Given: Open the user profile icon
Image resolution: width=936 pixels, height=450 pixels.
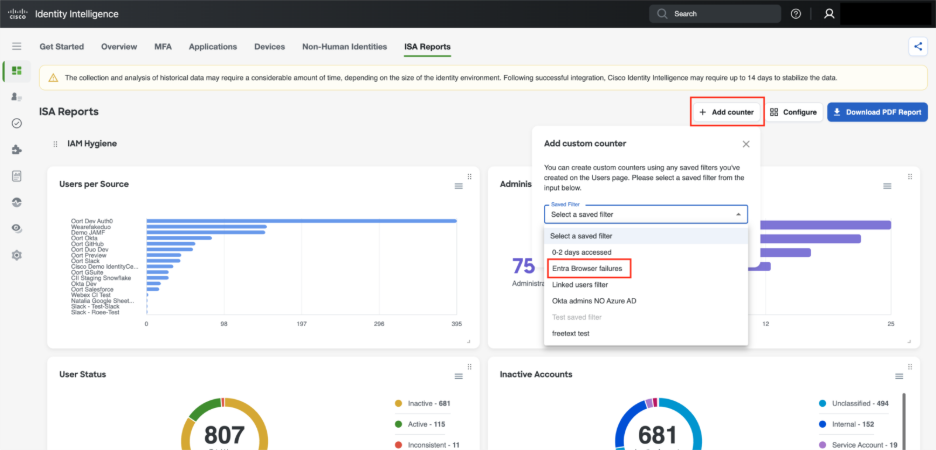Looking at the screenshot, I should click(x=828, y=14).
